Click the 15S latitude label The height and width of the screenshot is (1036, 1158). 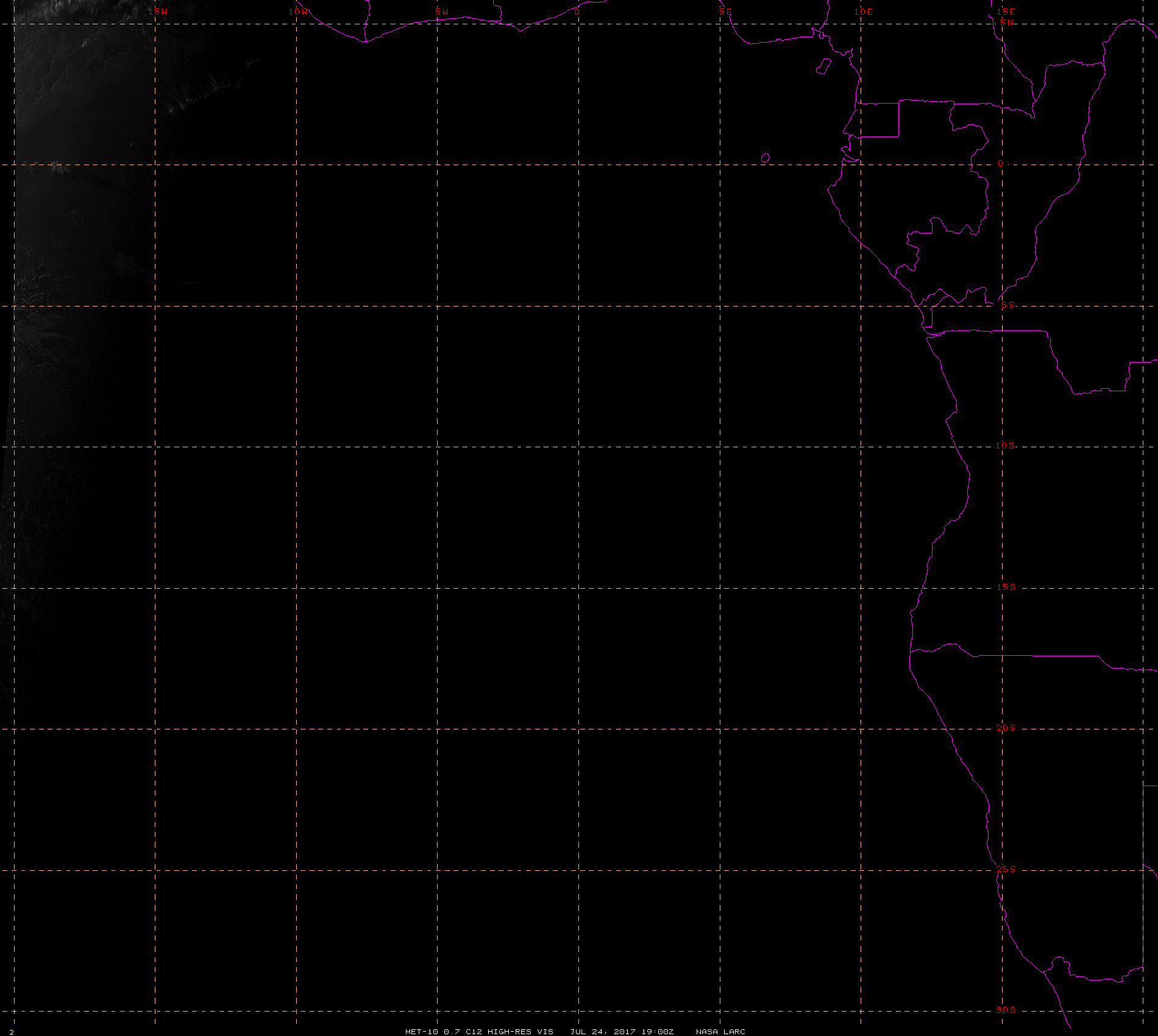coord(1006,587)
